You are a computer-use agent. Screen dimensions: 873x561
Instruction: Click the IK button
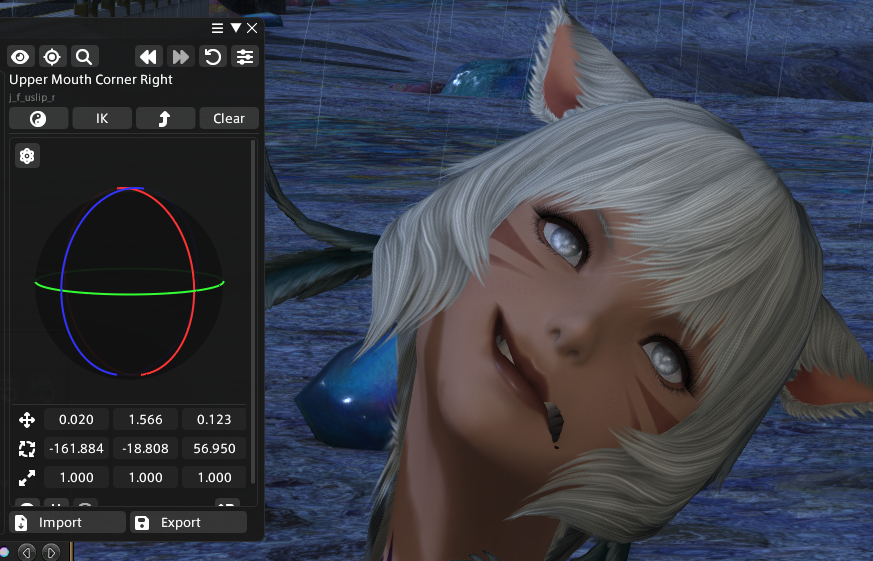[102, 119]
